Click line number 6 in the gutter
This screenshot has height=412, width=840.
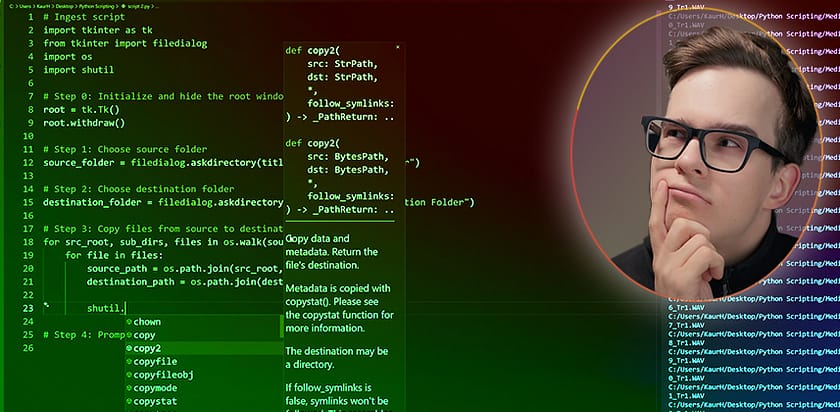pyautogui.click(x=31, y=83)
